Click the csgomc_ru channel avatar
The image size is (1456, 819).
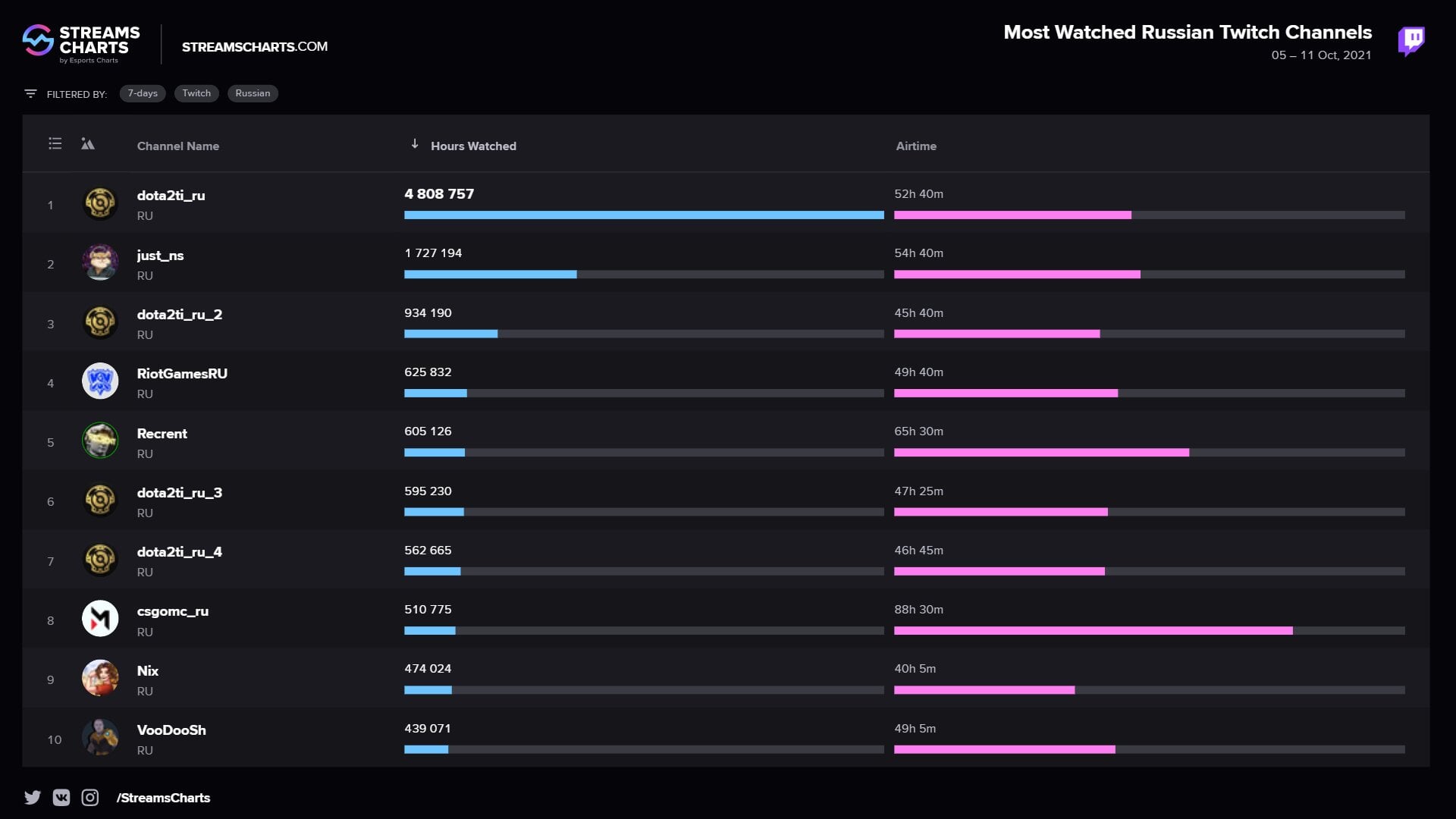point(100,619)
